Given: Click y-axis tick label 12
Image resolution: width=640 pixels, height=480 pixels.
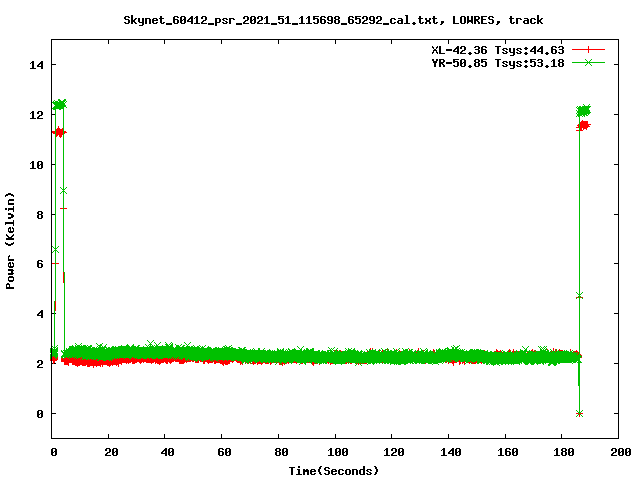Looking at the screenshot, I should pyautogui.click(x=36, y=115).
